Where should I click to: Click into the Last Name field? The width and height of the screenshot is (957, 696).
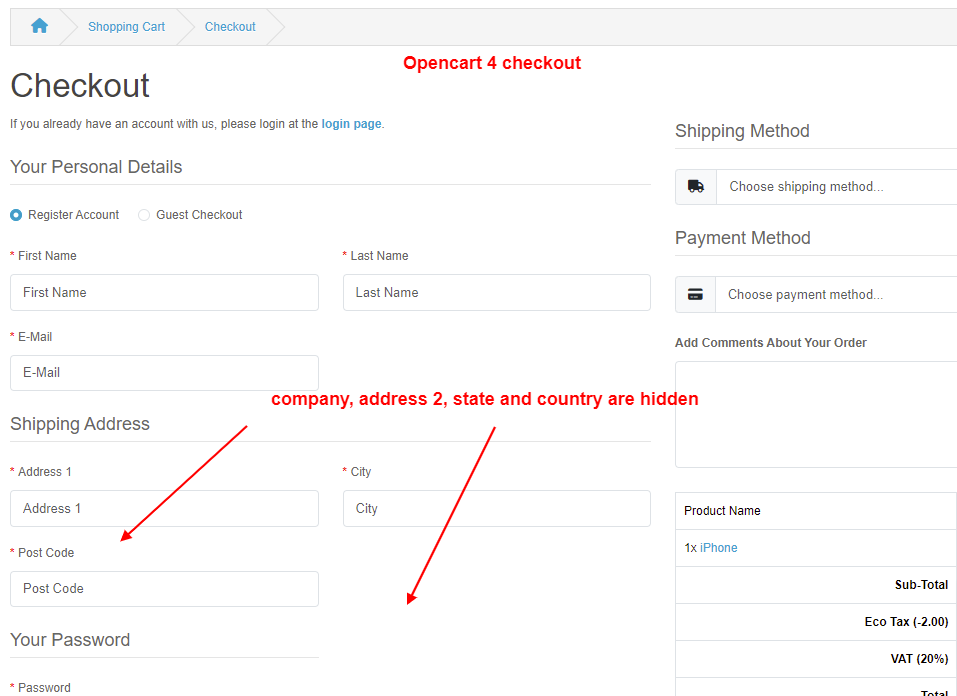tap(496, 293)
